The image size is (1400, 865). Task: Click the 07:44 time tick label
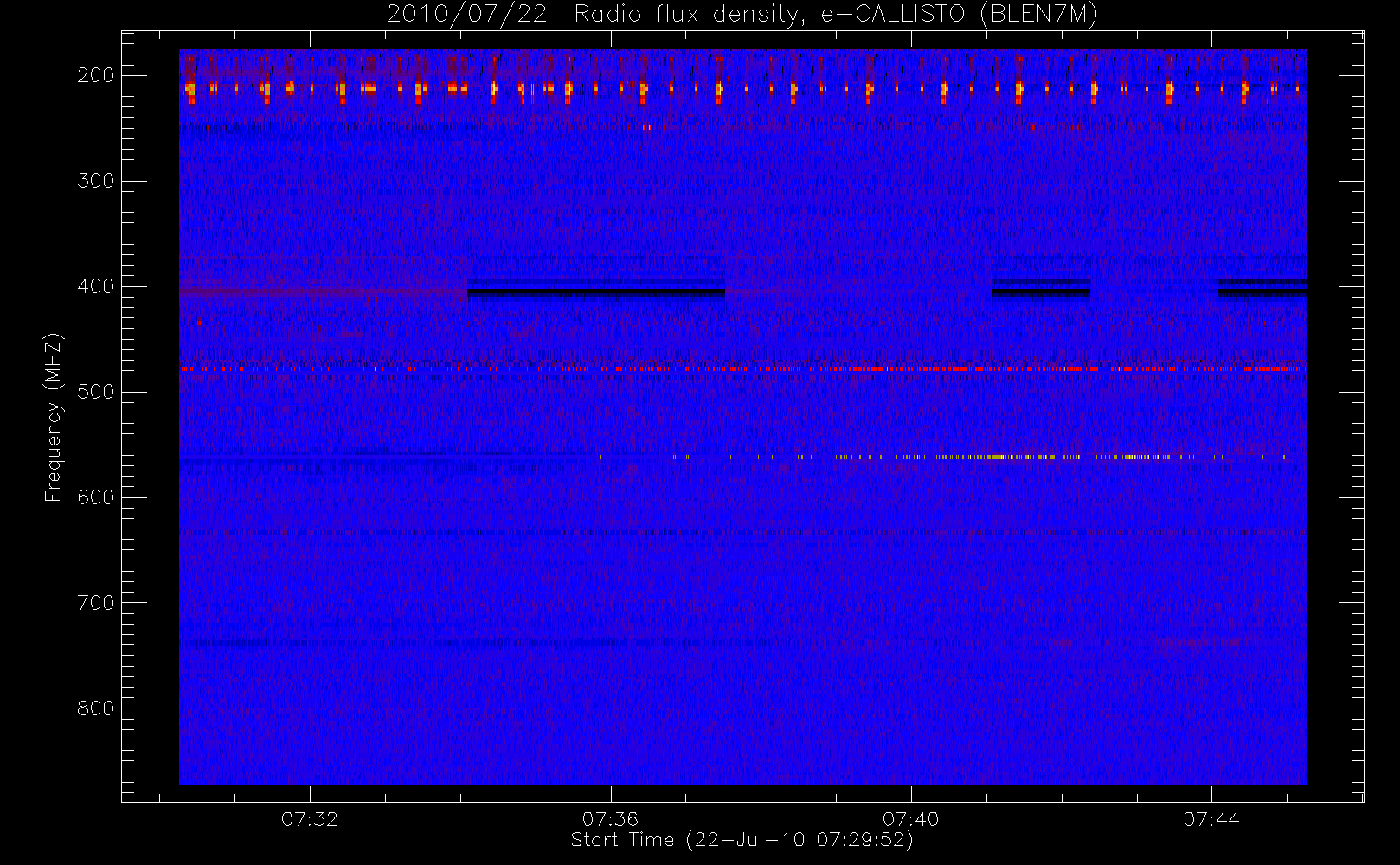[x=1211, y=819]
